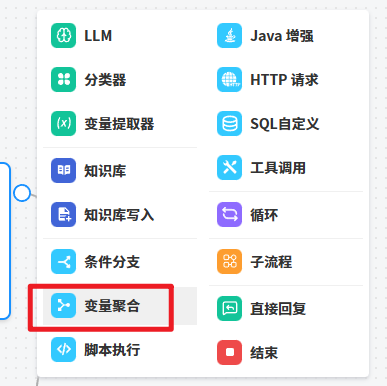The width and height of the screenshot is (387, 386).
Task: Click the four-dot 分类器 icon
Action: point(63,79)
